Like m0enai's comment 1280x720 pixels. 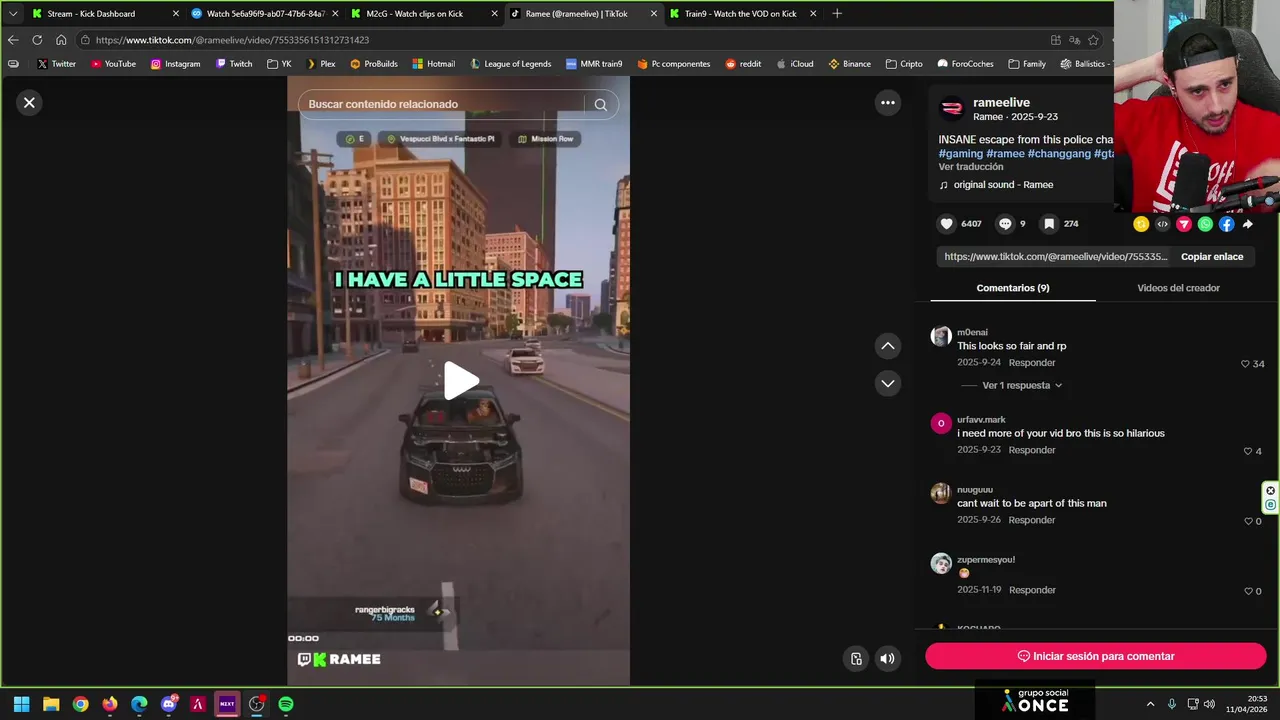1245,364
